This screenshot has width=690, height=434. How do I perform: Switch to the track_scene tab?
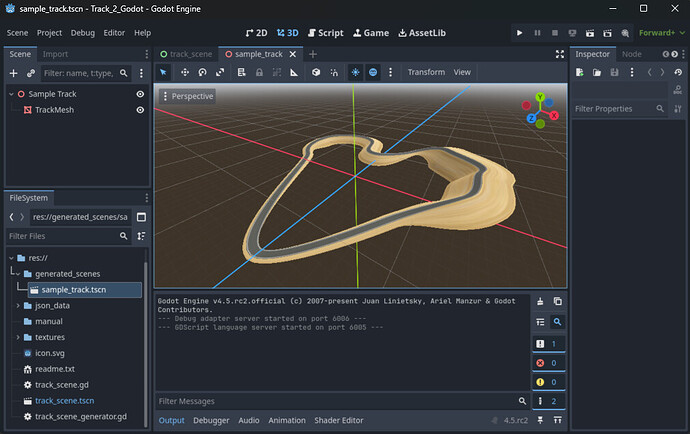(x=190, y=54)
